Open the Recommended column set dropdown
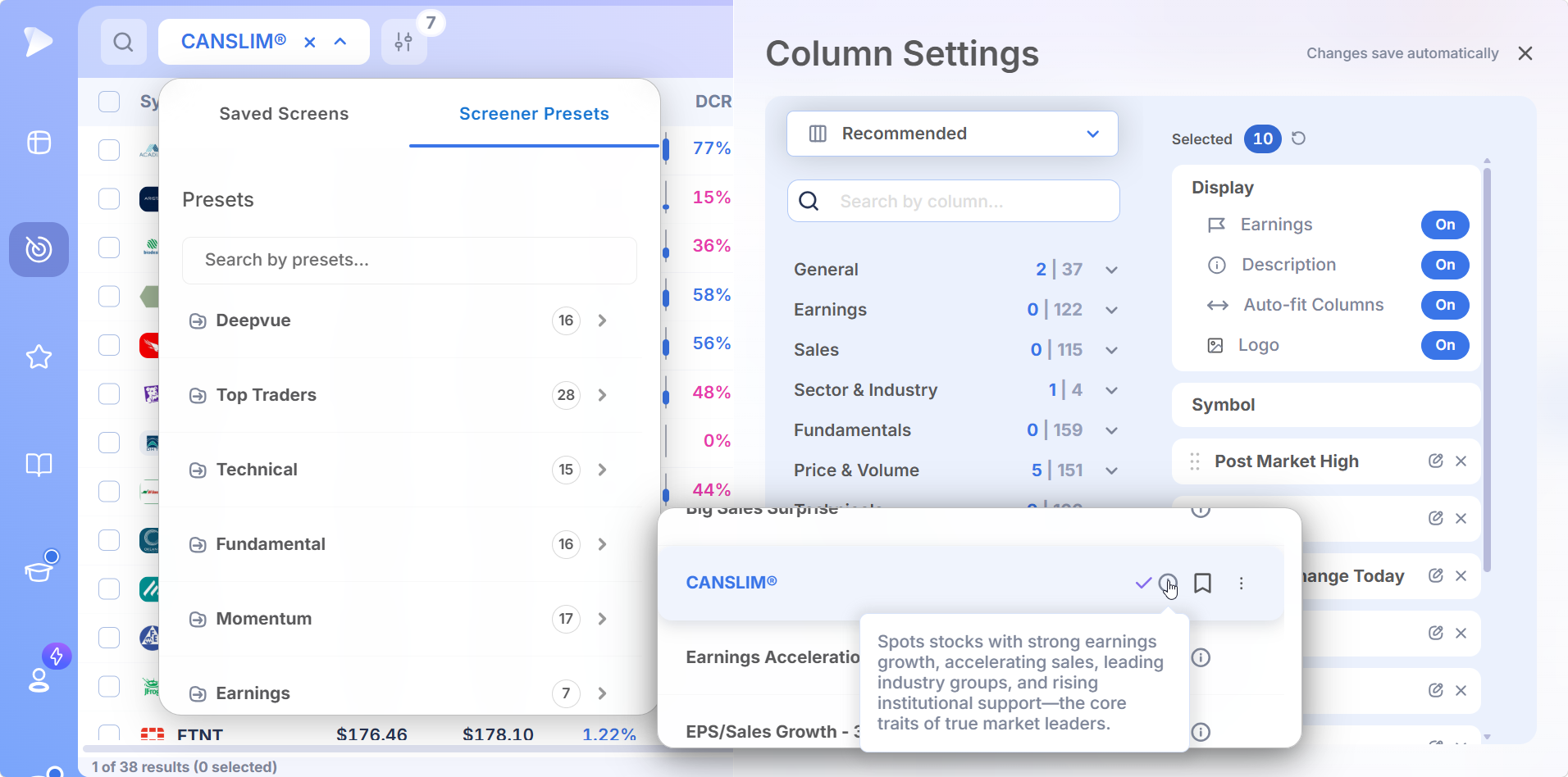The height and width of the screenshot is (777, 1568). coord(952,134)
